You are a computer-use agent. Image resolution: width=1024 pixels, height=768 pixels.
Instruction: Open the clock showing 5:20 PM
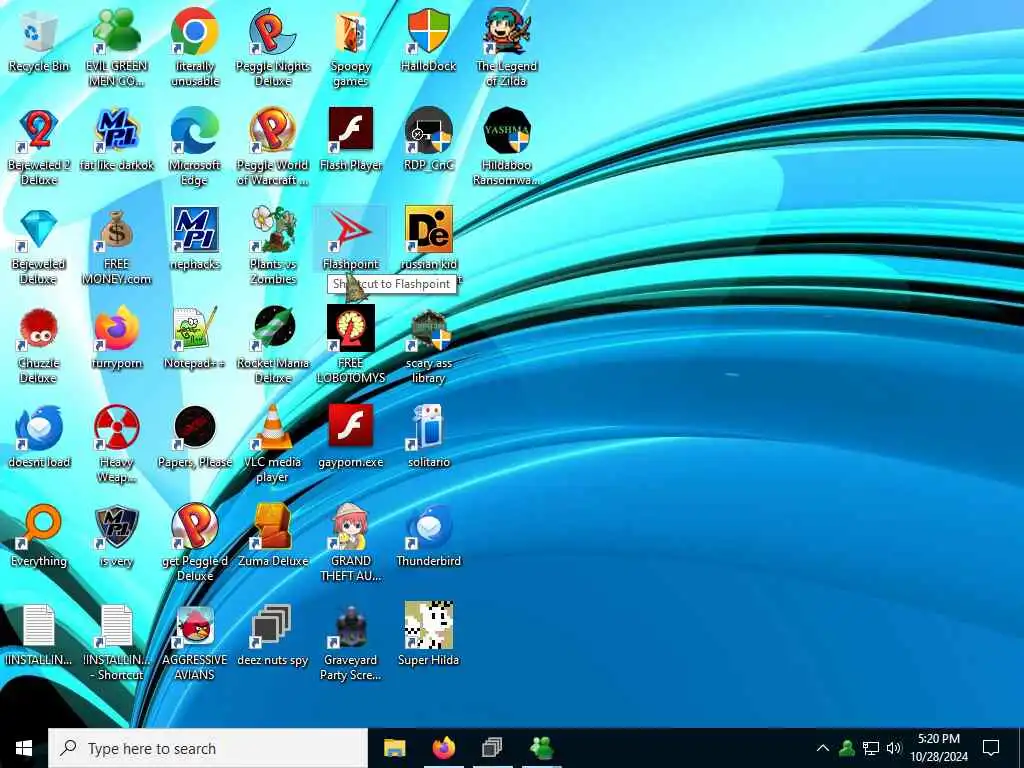(939, 748)
